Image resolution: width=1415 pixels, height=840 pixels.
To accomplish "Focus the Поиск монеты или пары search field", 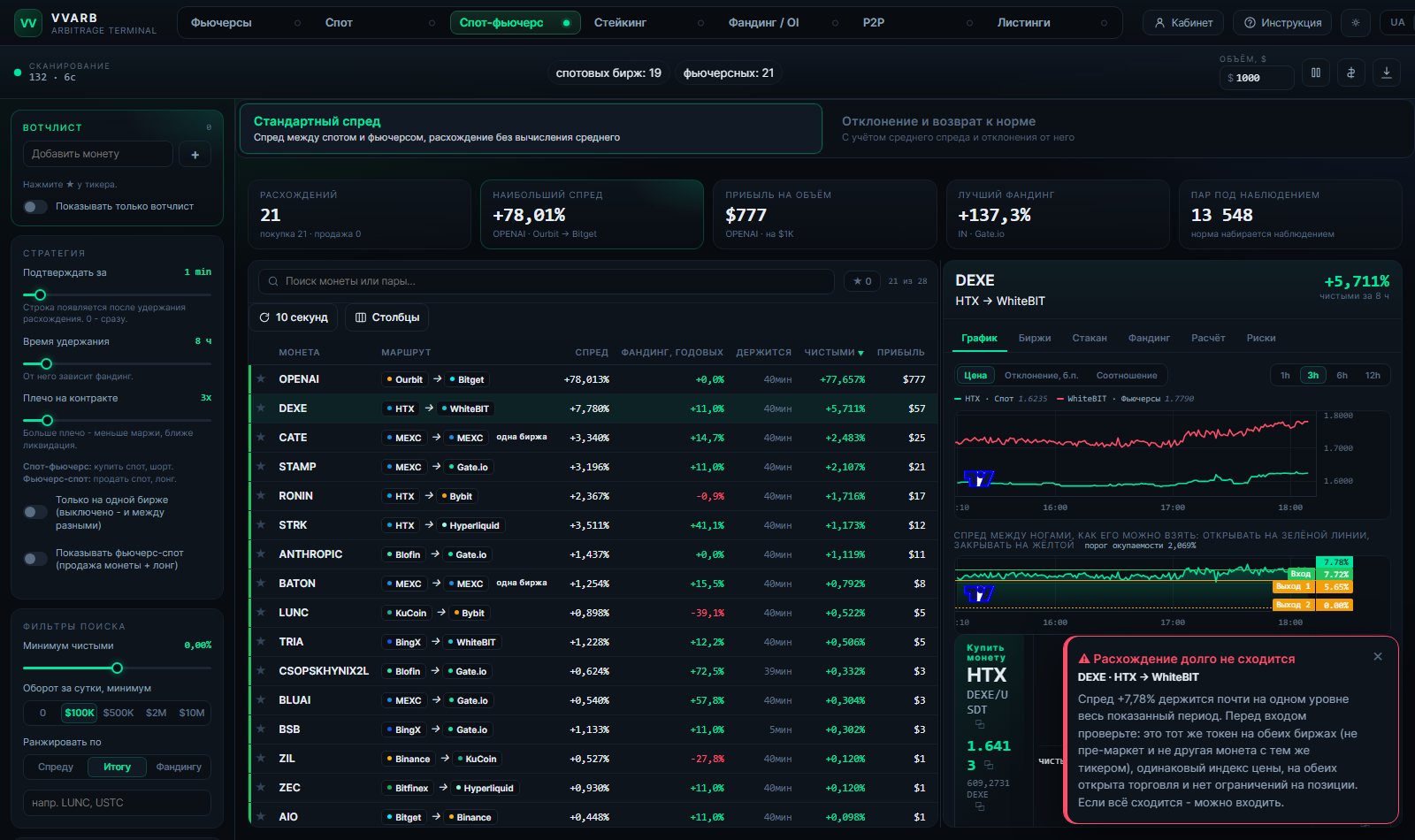I will coord(546,281).
